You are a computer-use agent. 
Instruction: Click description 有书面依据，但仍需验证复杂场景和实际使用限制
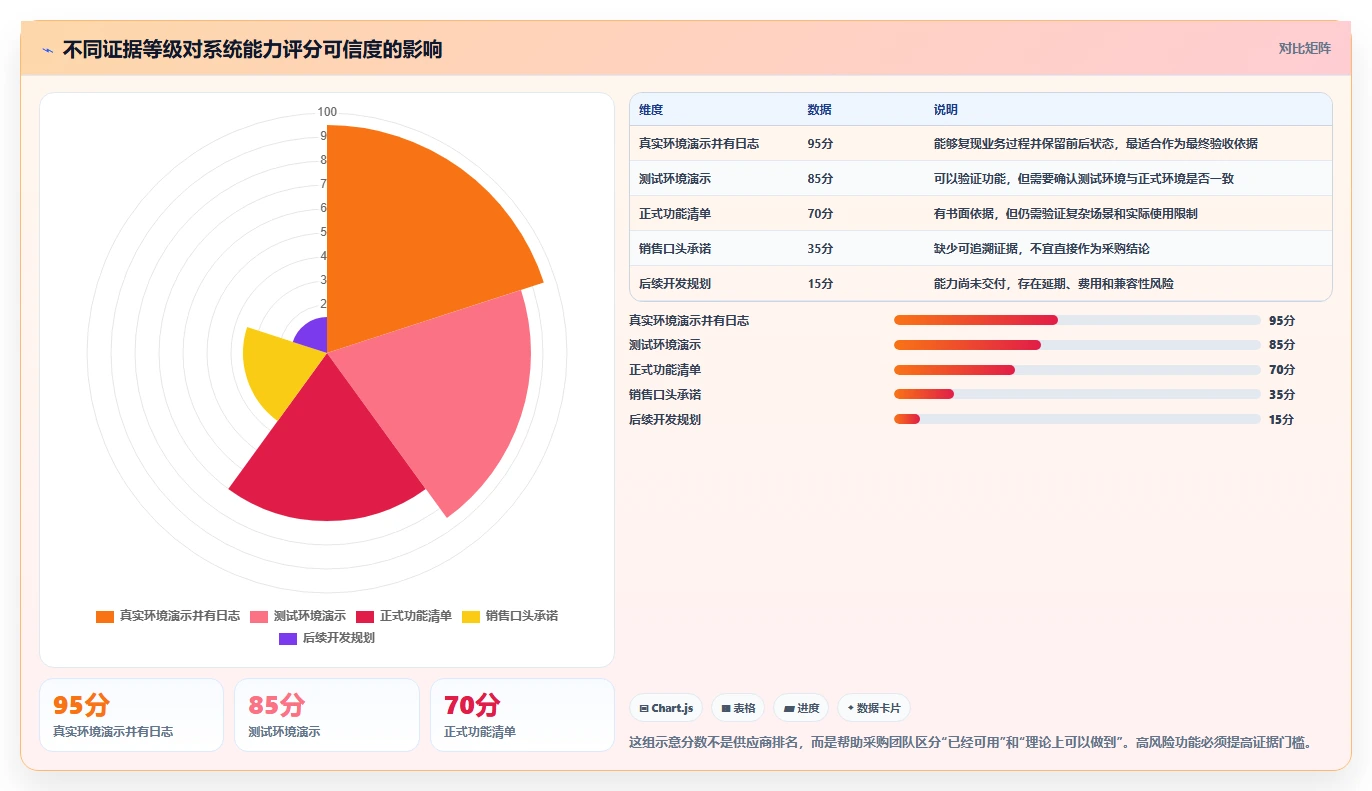(1066, 213)
